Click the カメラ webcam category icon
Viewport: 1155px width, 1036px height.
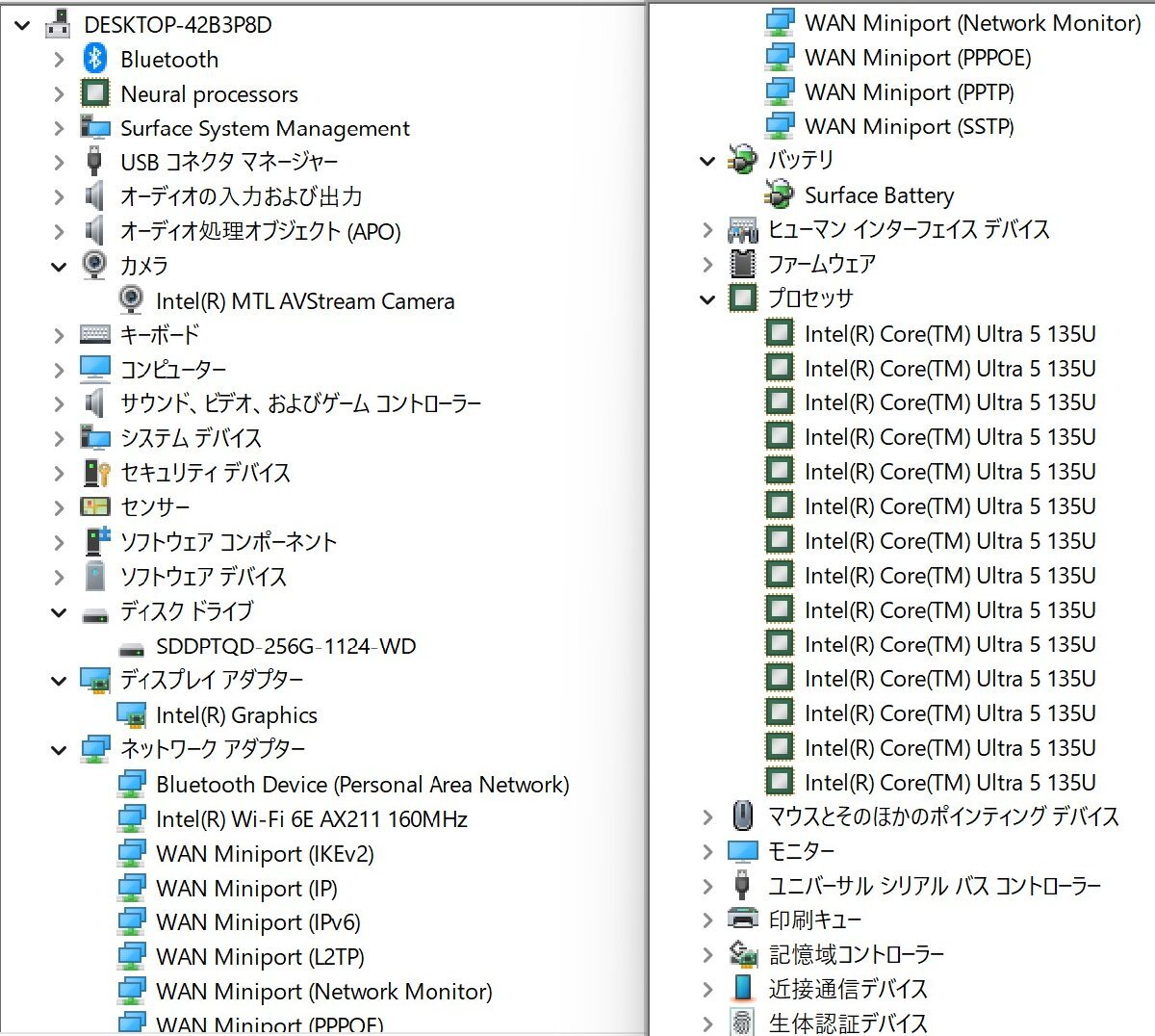(94, 265)
